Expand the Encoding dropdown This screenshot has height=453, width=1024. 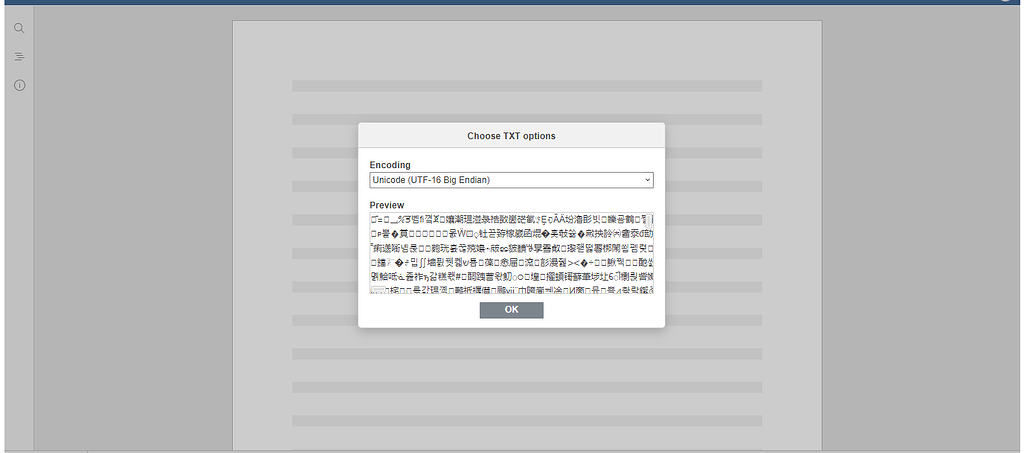(x=511, y=180)
